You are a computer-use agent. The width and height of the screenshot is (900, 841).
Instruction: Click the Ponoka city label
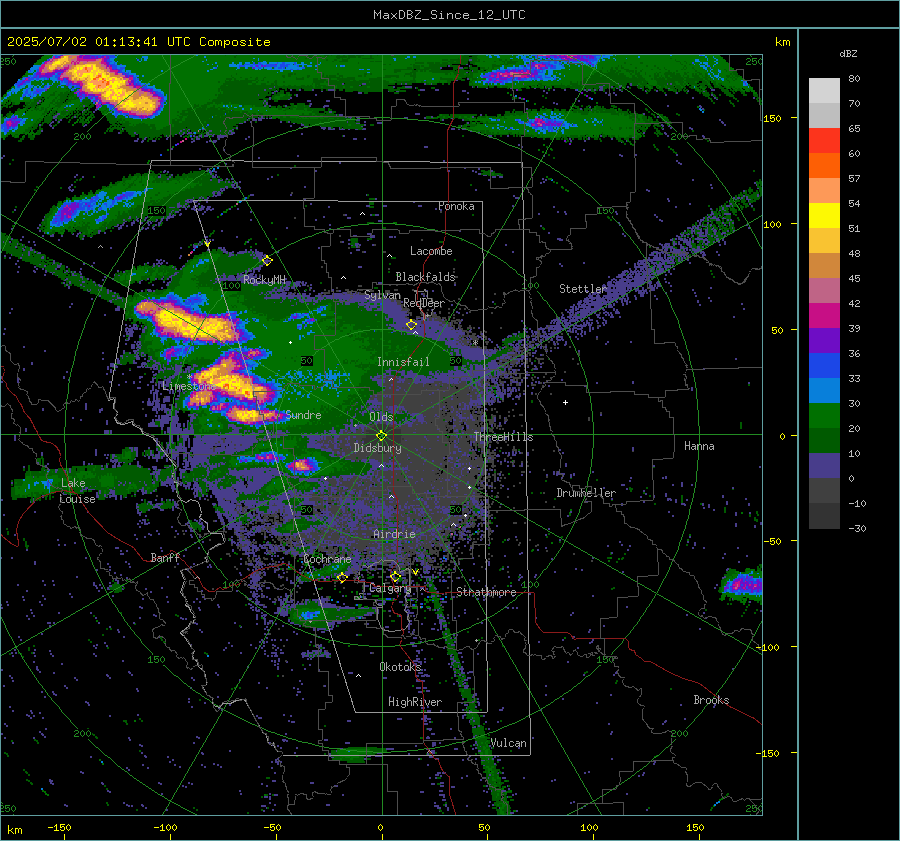click(x=456, y=206)
